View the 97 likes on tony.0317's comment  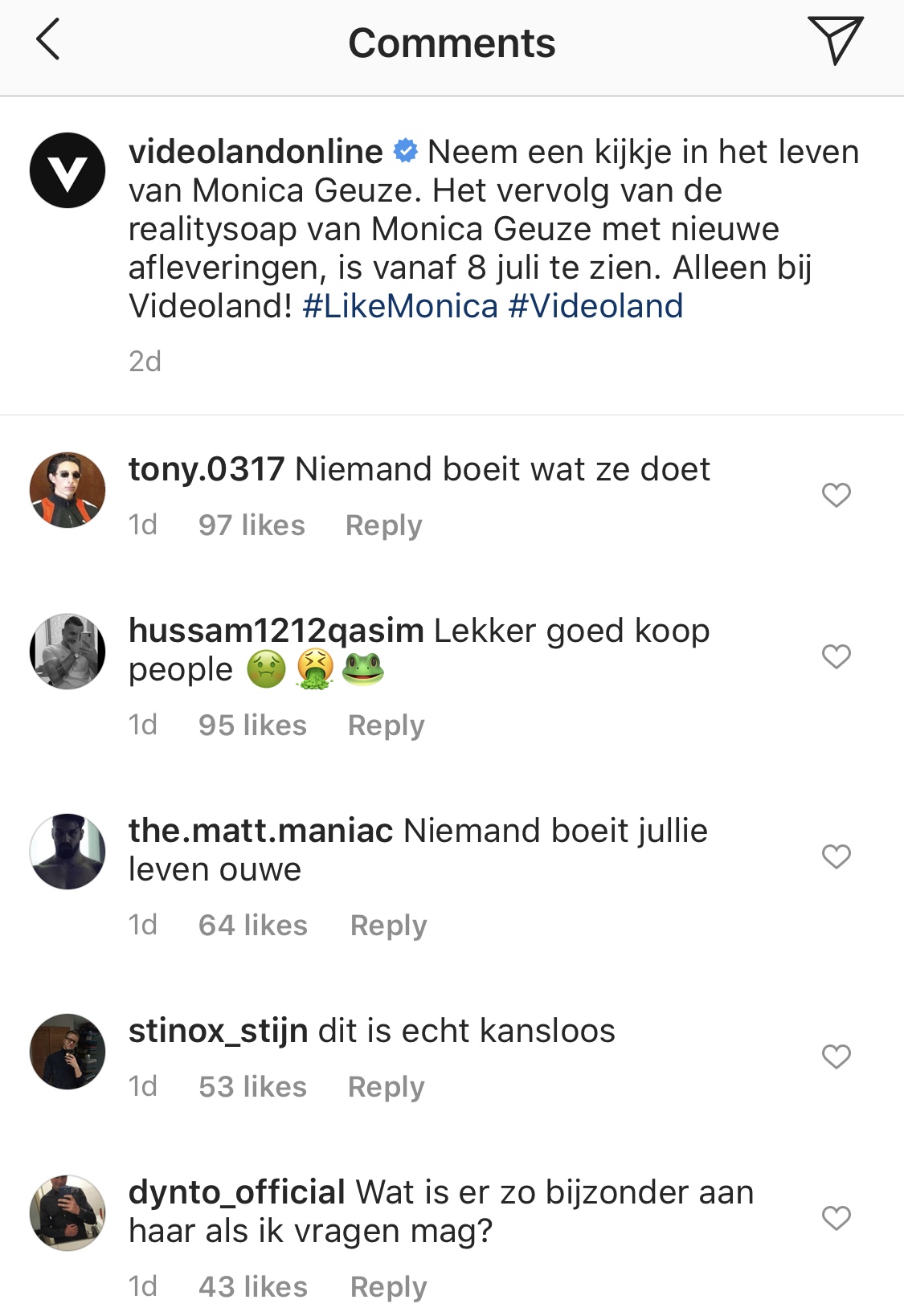click(x=252, y=525)
